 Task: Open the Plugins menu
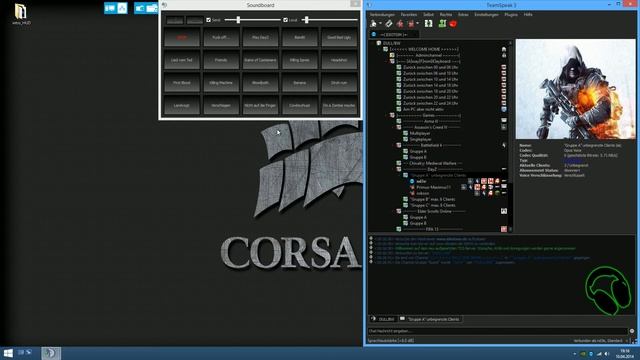pos(511,14)
